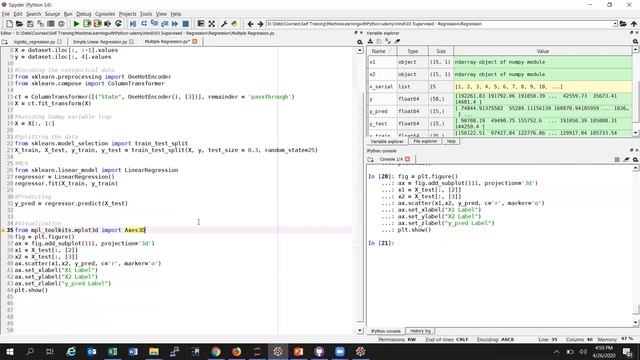Screen dimensions: 640x360
Task: Interrupt kernel with the console stop square icon
Action: pos(617,159)
